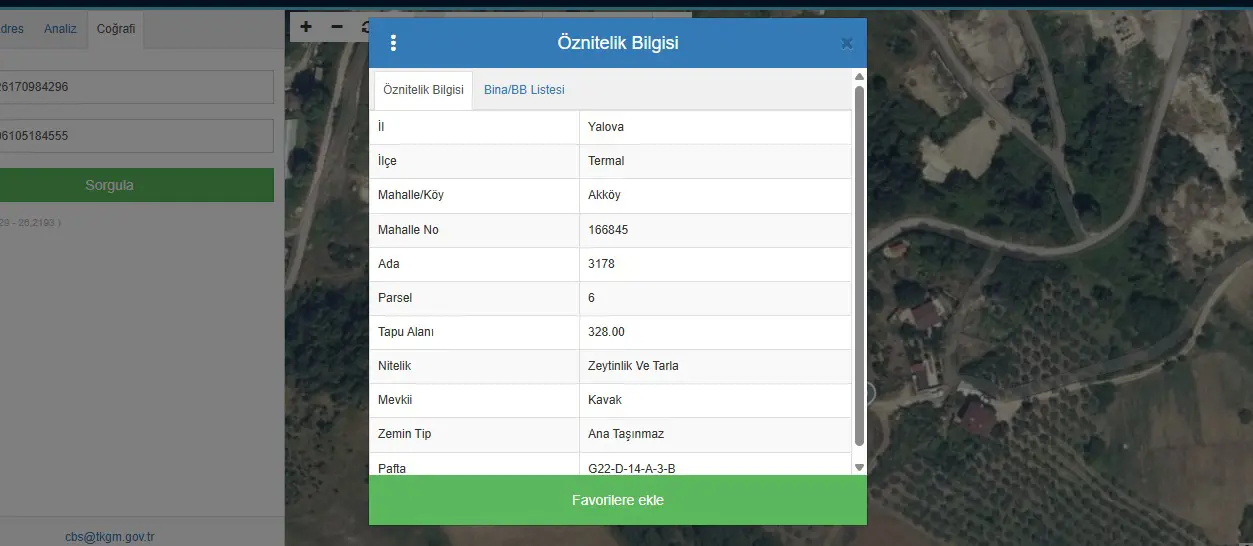Click the dialog's vertical scrollbar thumb
The image size is (1253, 546).
click(x=859, y=266)
